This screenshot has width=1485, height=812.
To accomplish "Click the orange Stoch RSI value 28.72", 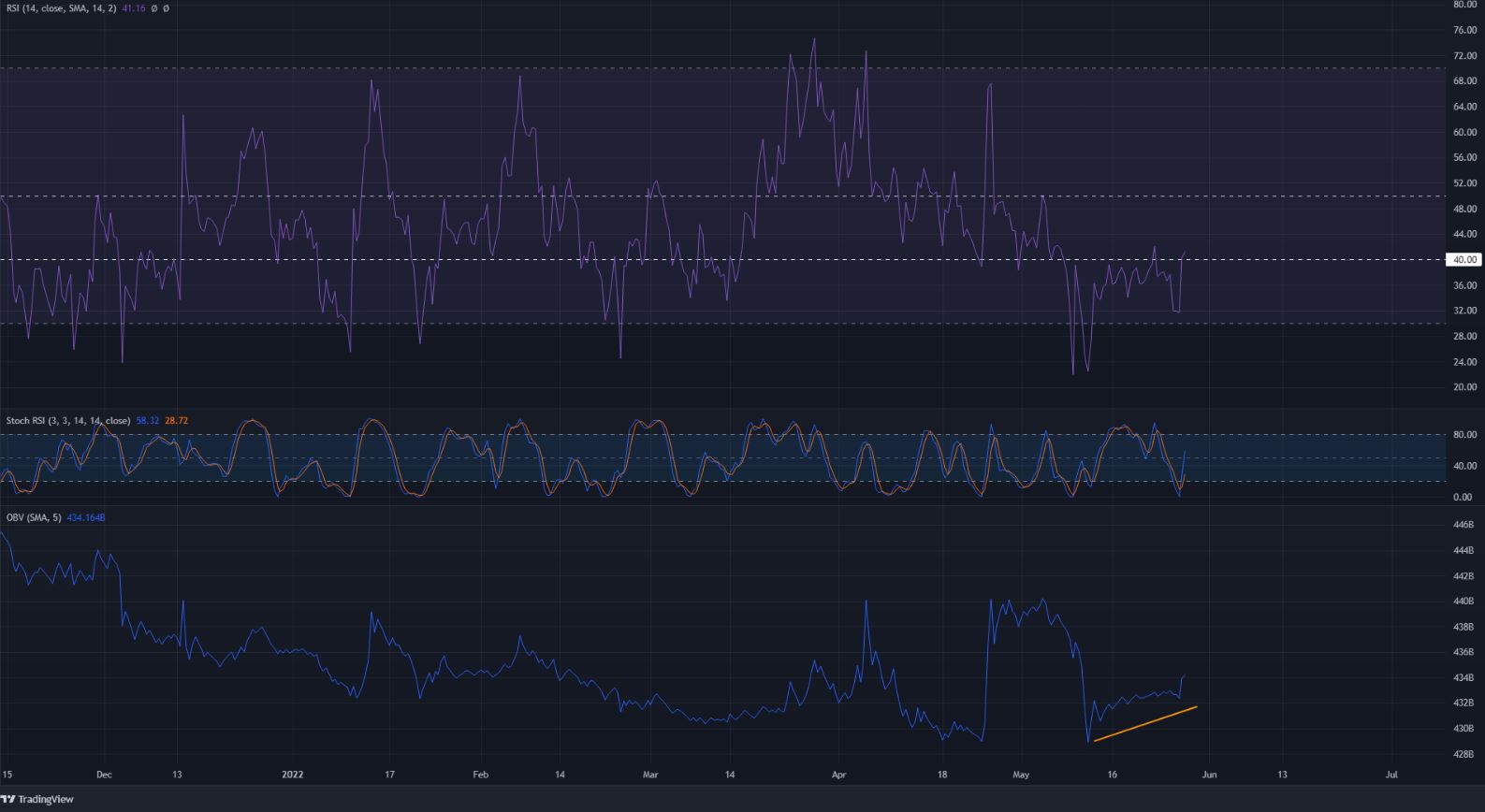I will tap(176, 421).
